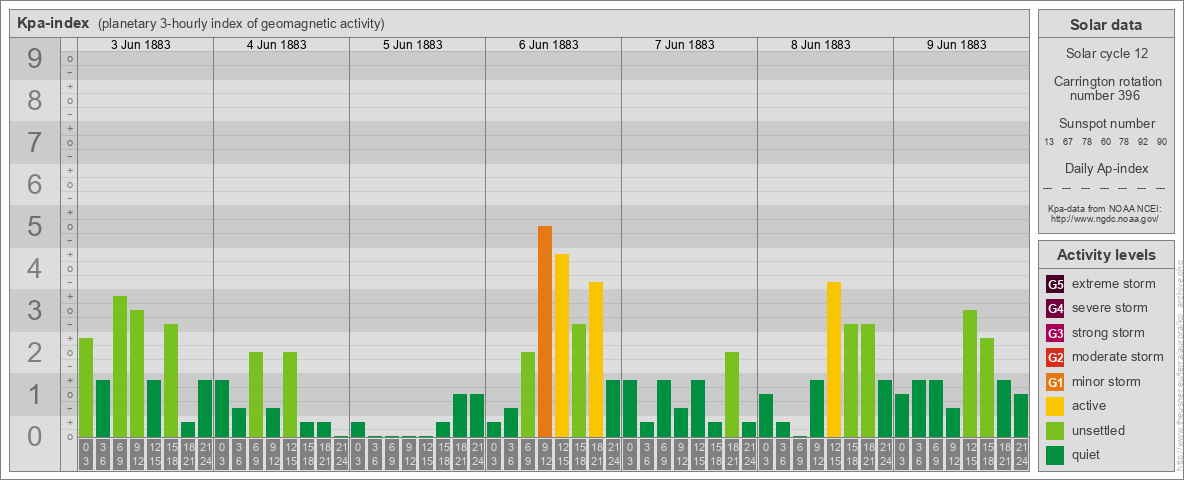Click the 'Carrington rotation number 396' text

pyautogui.click(x=1108, y=88)
